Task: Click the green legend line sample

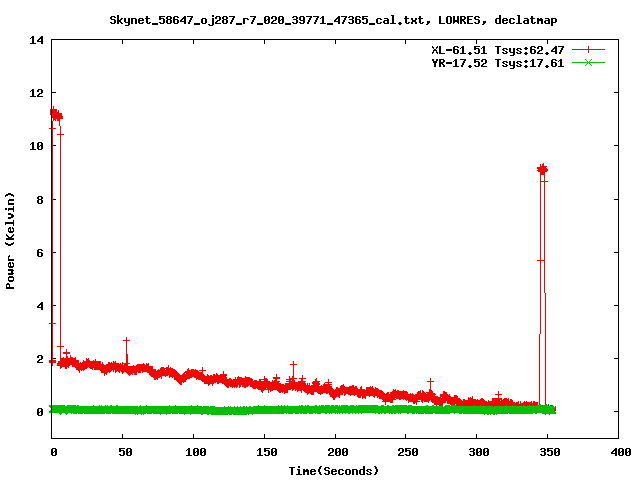Action: [x=588, y=62]
